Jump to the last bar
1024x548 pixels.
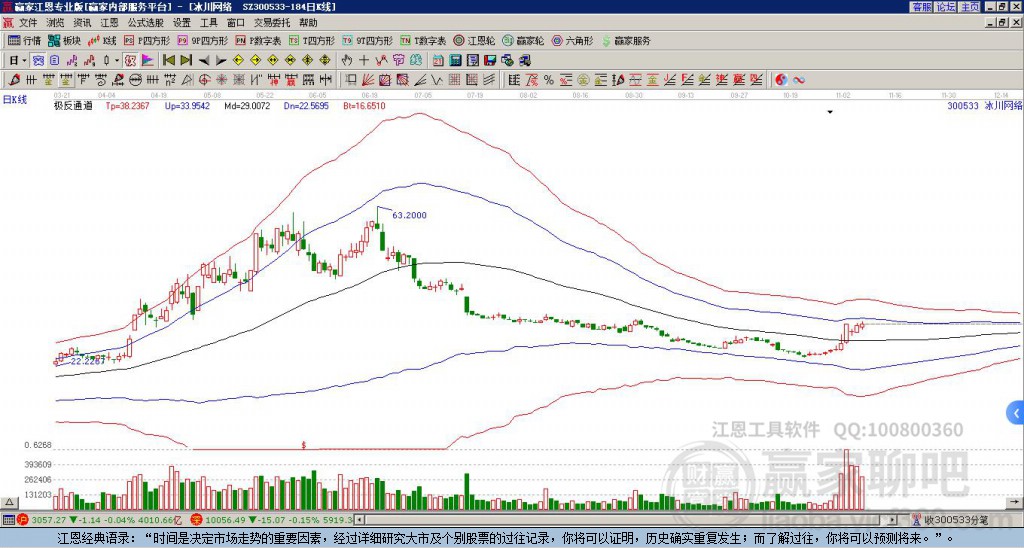[186, 60]
